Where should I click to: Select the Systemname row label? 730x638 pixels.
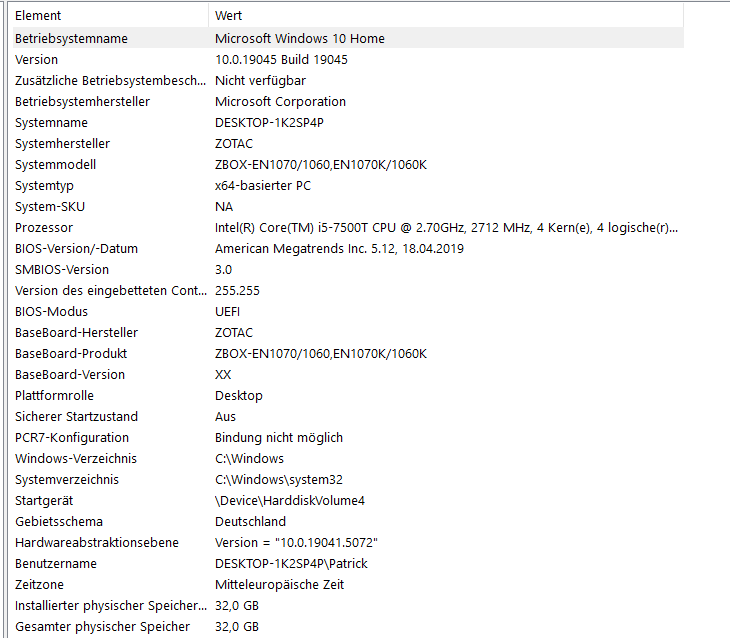click(x=51, y=122)
